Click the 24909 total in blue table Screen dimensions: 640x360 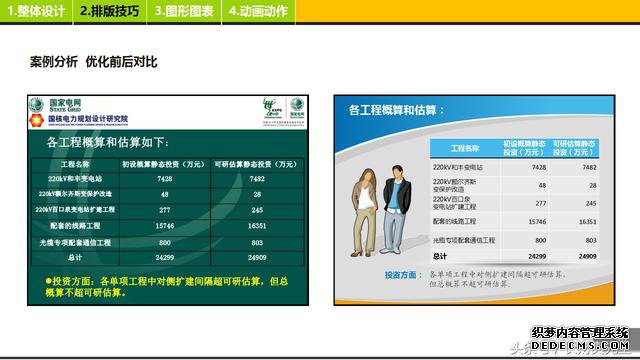pos(587,256)
